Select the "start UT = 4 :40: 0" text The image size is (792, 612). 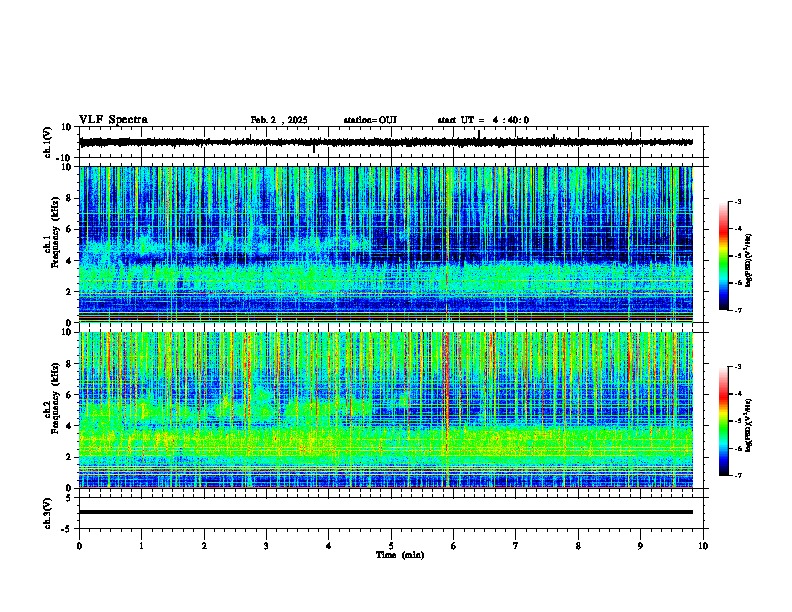pyautogui.click(x=483, y=120)
